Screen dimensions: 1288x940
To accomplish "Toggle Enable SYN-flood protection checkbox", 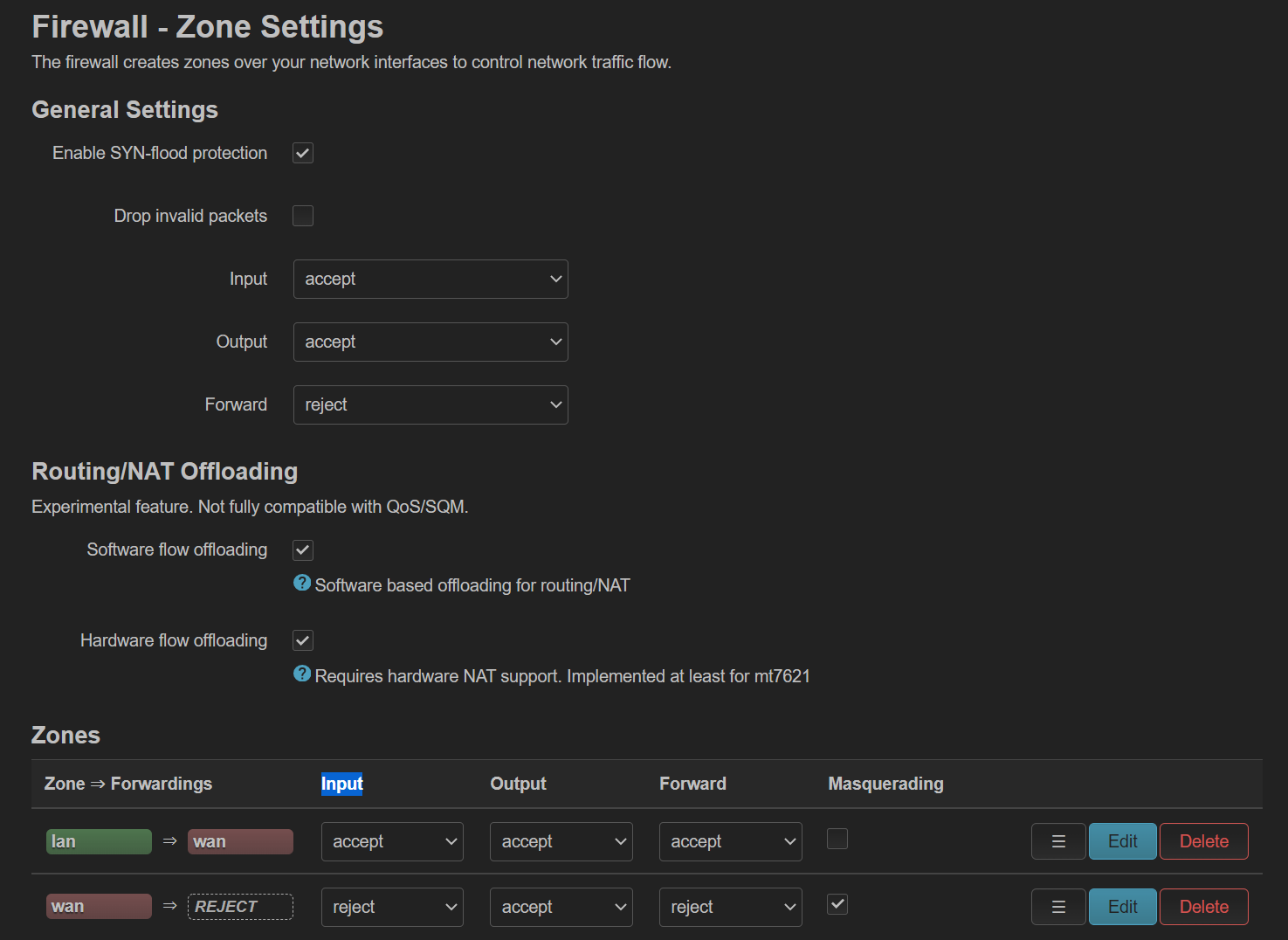I will tap(303, 153).
